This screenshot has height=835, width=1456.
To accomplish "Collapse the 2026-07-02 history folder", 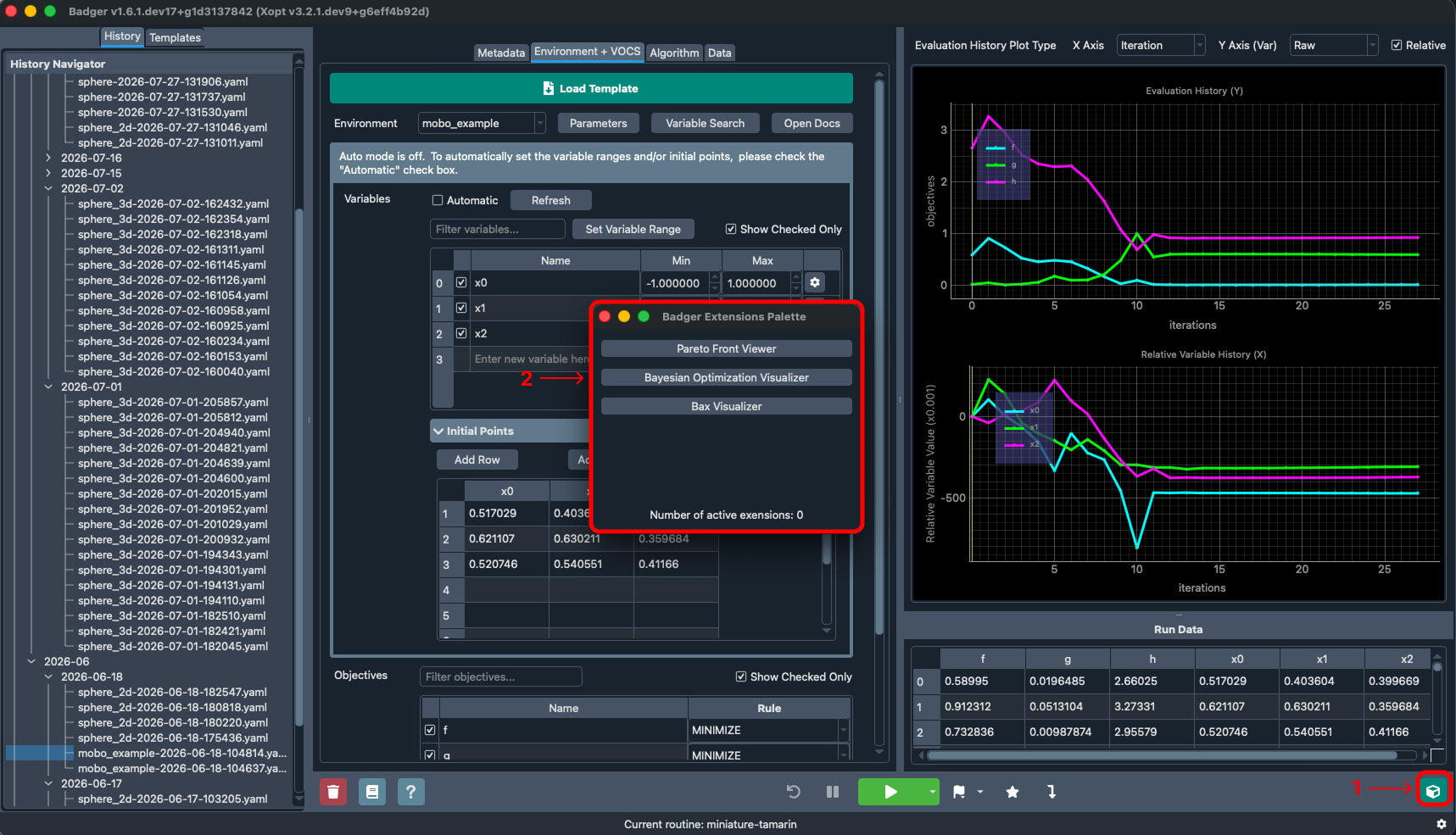I will tap(48, 188).
